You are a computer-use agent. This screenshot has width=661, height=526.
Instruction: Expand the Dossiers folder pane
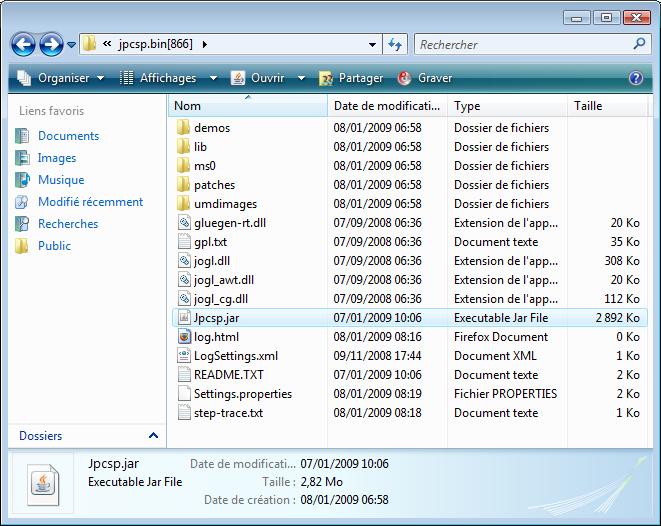click(153, 435)
